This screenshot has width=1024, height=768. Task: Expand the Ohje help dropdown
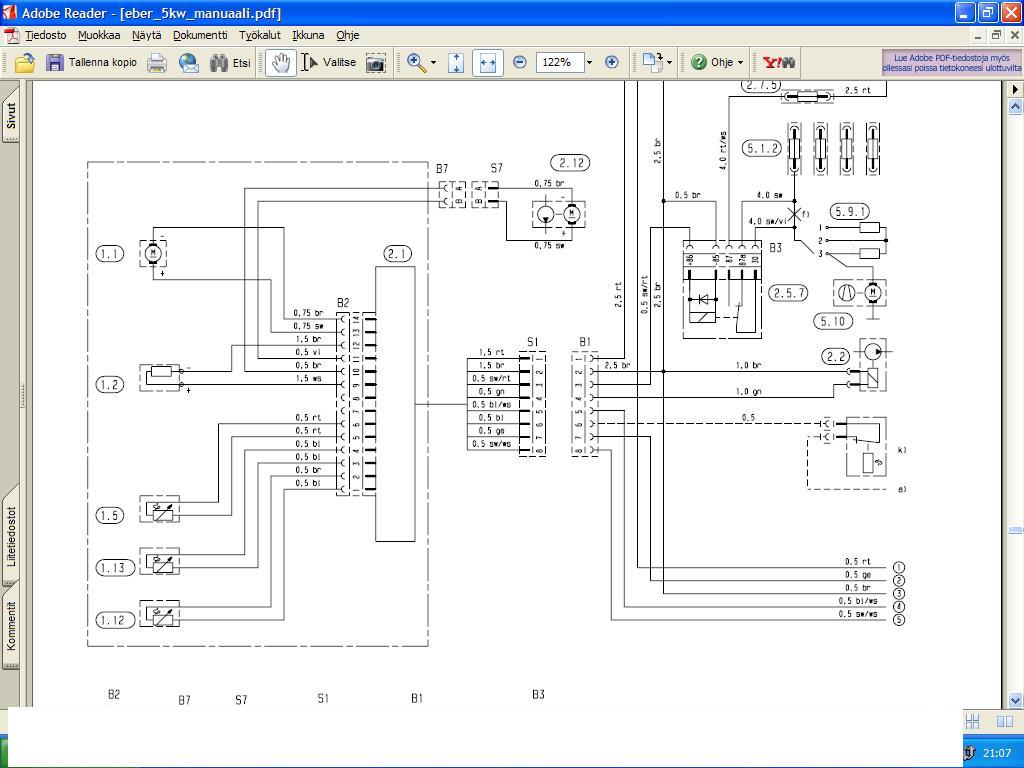(x=740, y=62)
